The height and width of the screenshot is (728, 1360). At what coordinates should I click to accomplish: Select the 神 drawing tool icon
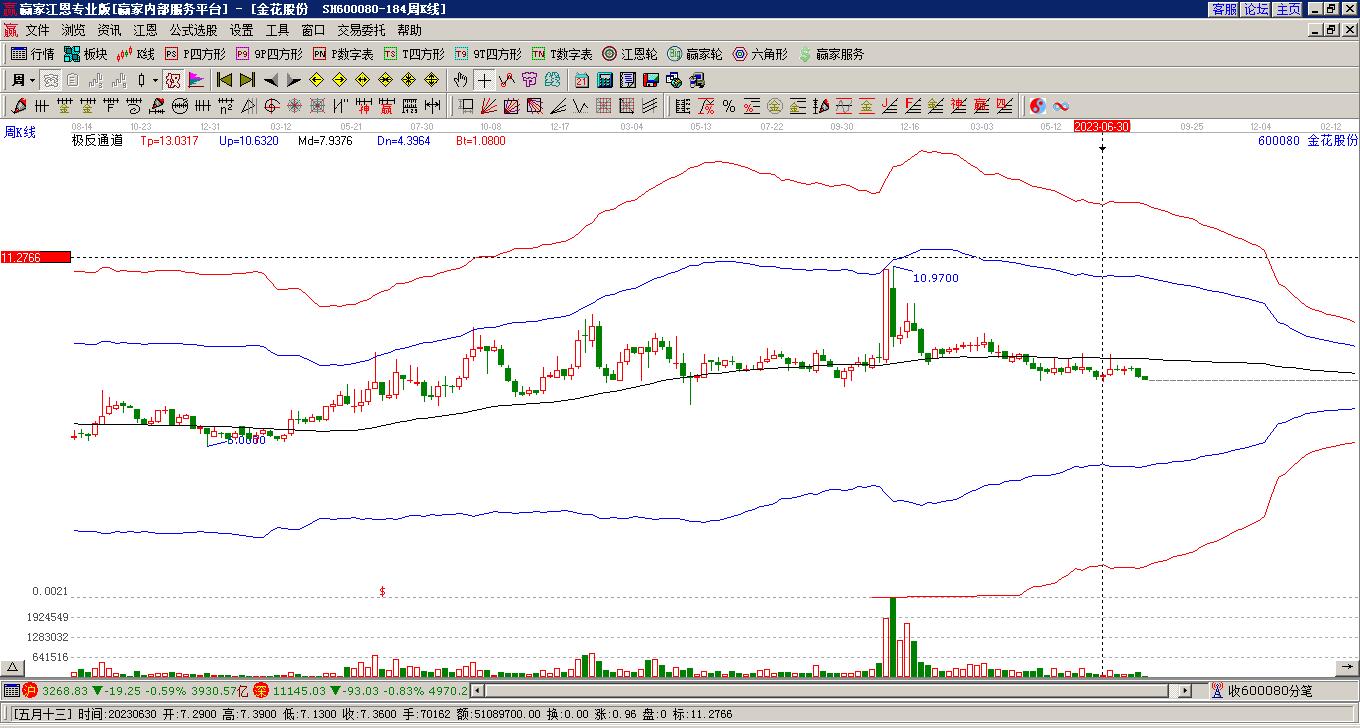[x=363, y=106]
